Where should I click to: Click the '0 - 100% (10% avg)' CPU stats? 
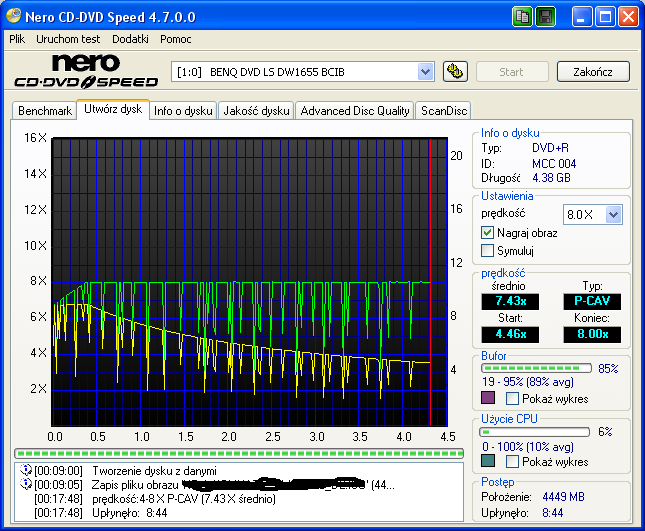(528, 447)
